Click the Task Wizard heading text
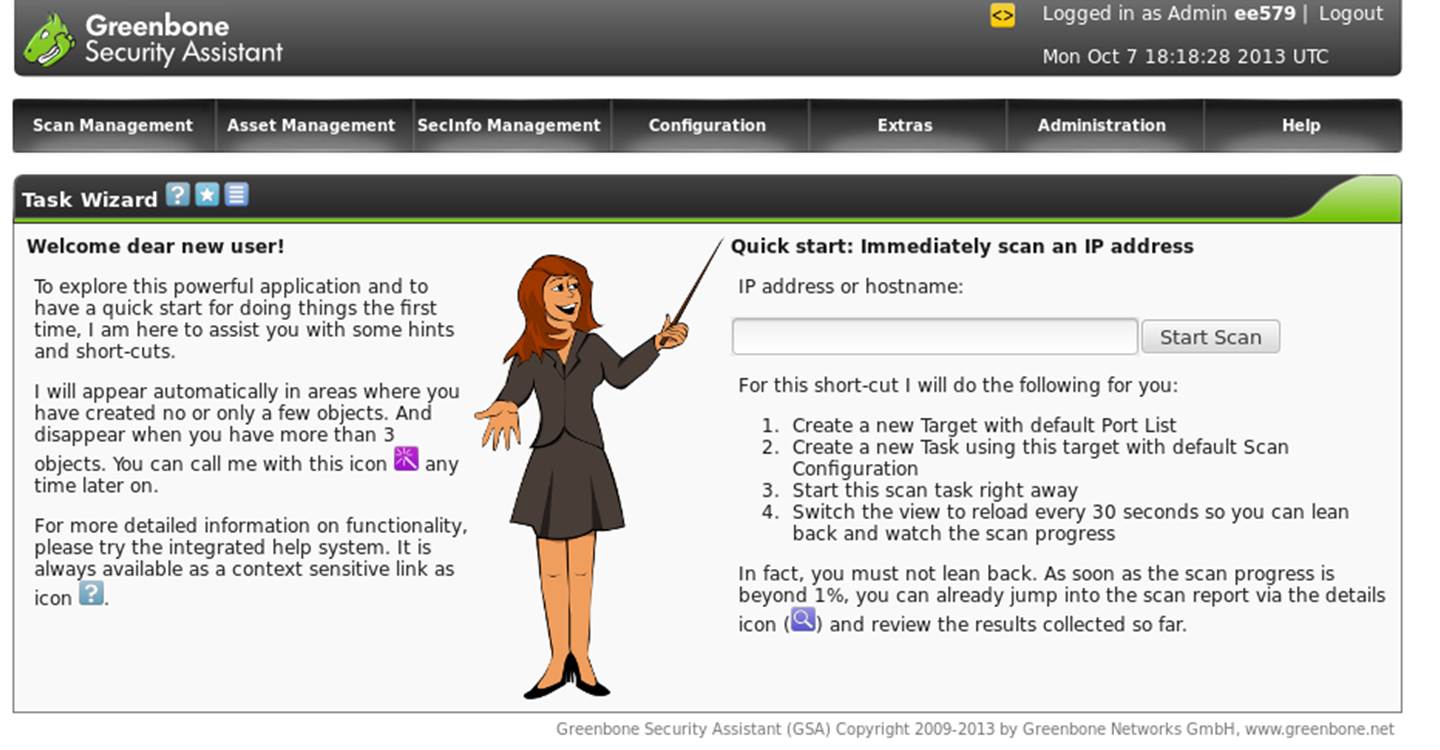 [x=90, y=199]
